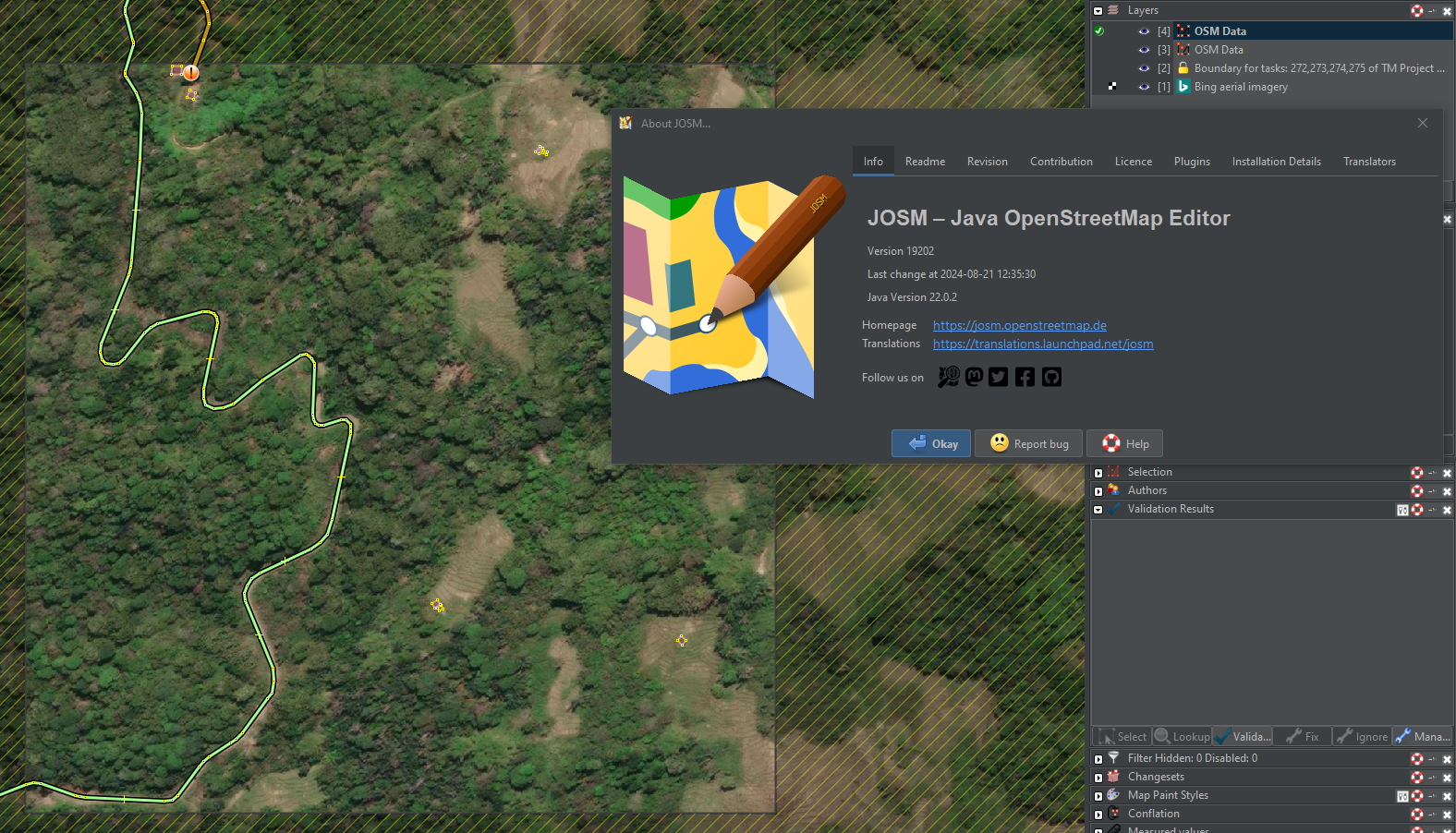Image resolution: width=1456 pixels, height=833 pixels.
Task: Toggle eye icon of layer [3] OSM Data
Action: (1144, 50)
